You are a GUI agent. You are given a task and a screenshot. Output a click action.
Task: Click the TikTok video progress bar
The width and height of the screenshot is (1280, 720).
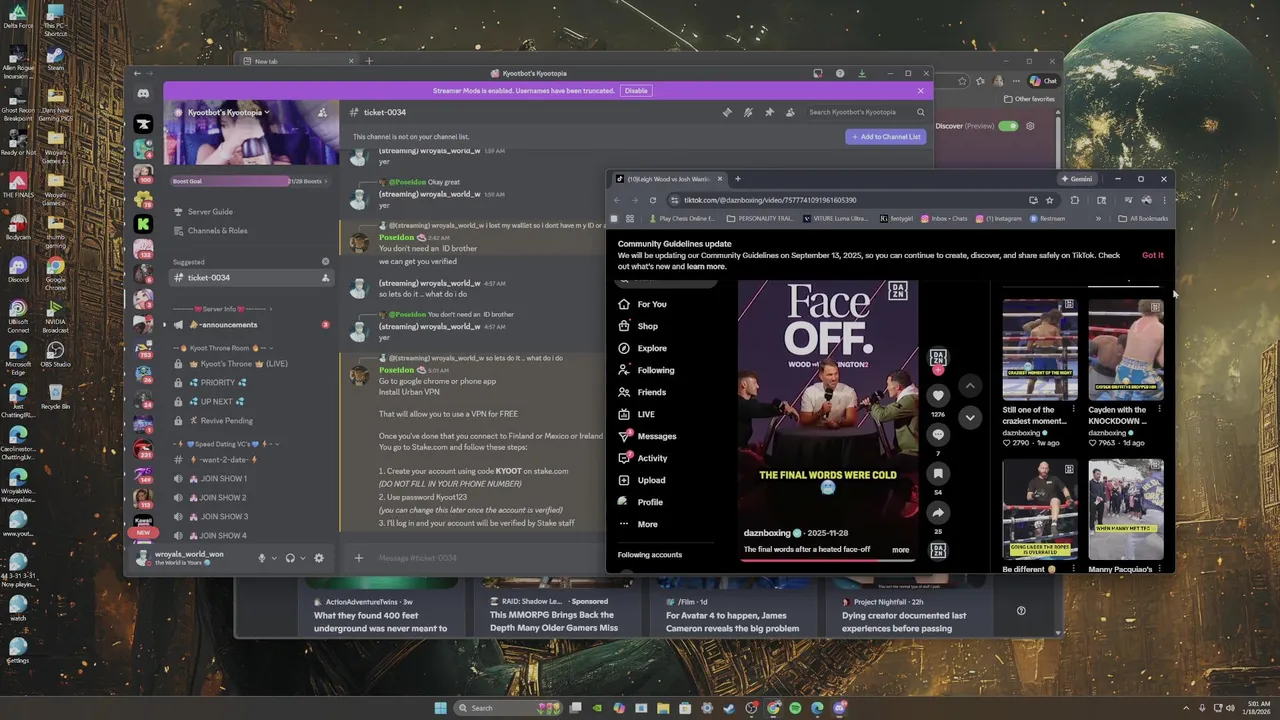pyautogui.click(x=827, y=560)
